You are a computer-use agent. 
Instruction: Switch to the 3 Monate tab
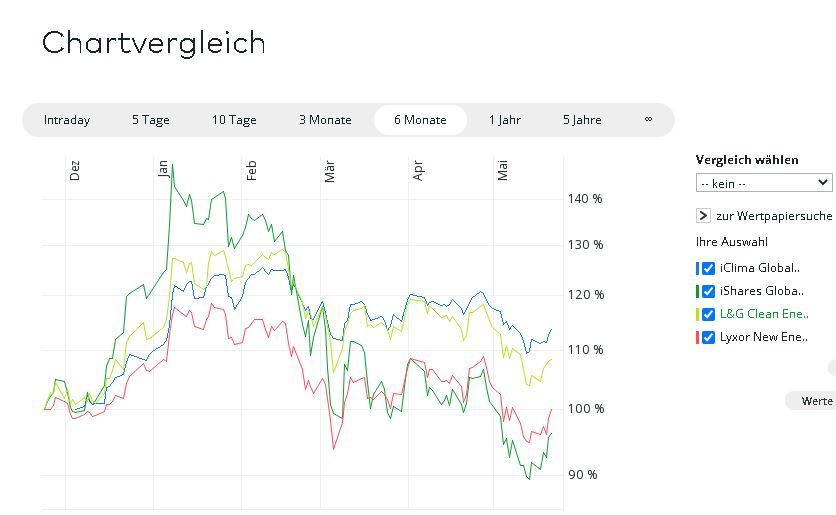coord(325,120)
